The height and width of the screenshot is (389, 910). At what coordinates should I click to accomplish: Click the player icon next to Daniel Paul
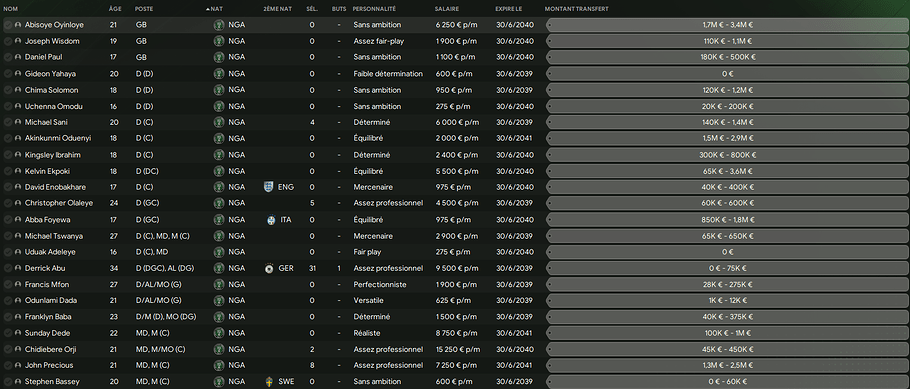(x=18, y=57)
